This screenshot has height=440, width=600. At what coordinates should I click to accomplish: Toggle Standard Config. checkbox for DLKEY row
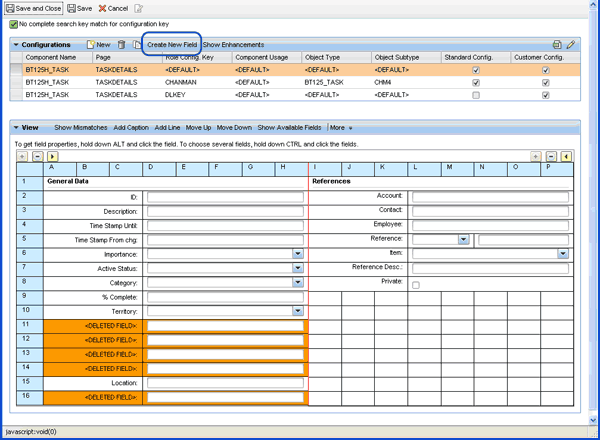coord(476,96)
